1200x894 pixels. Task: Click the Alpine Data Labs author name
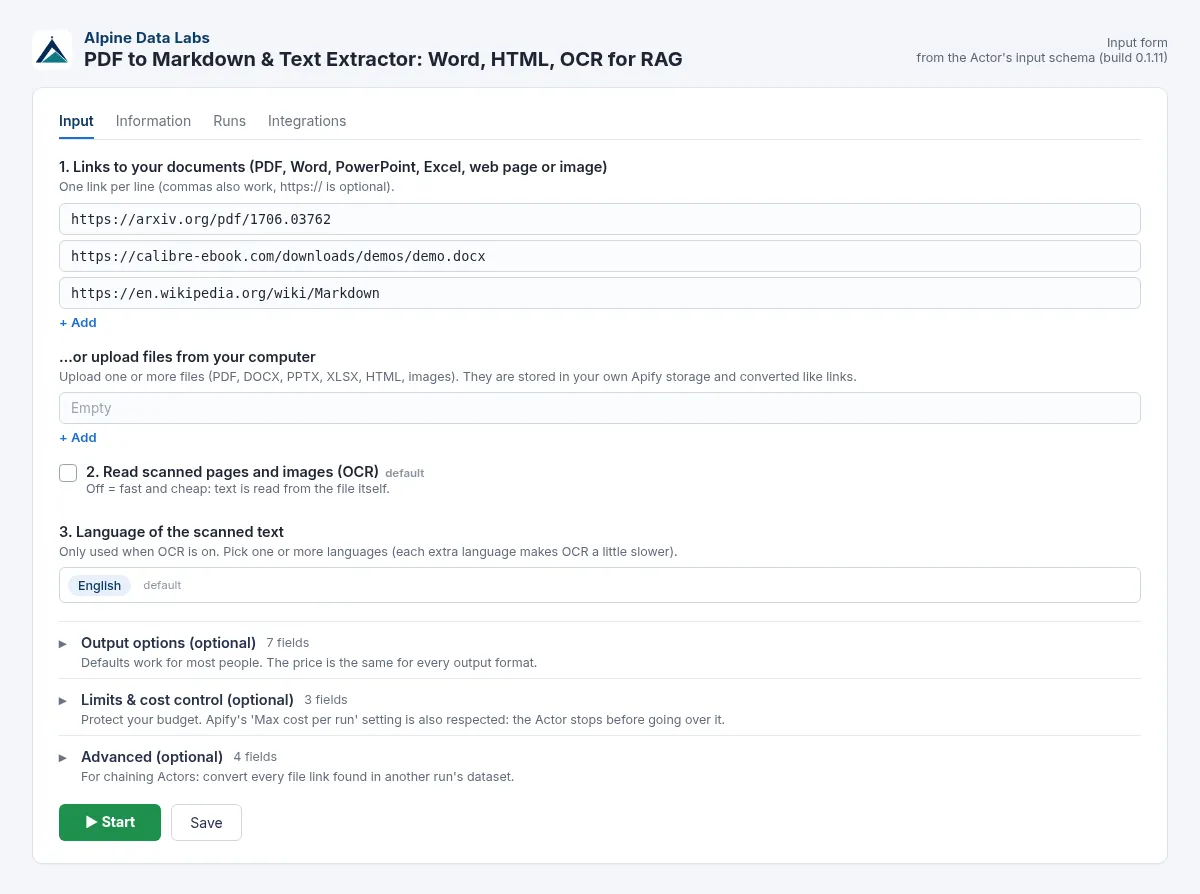[147, 38]
